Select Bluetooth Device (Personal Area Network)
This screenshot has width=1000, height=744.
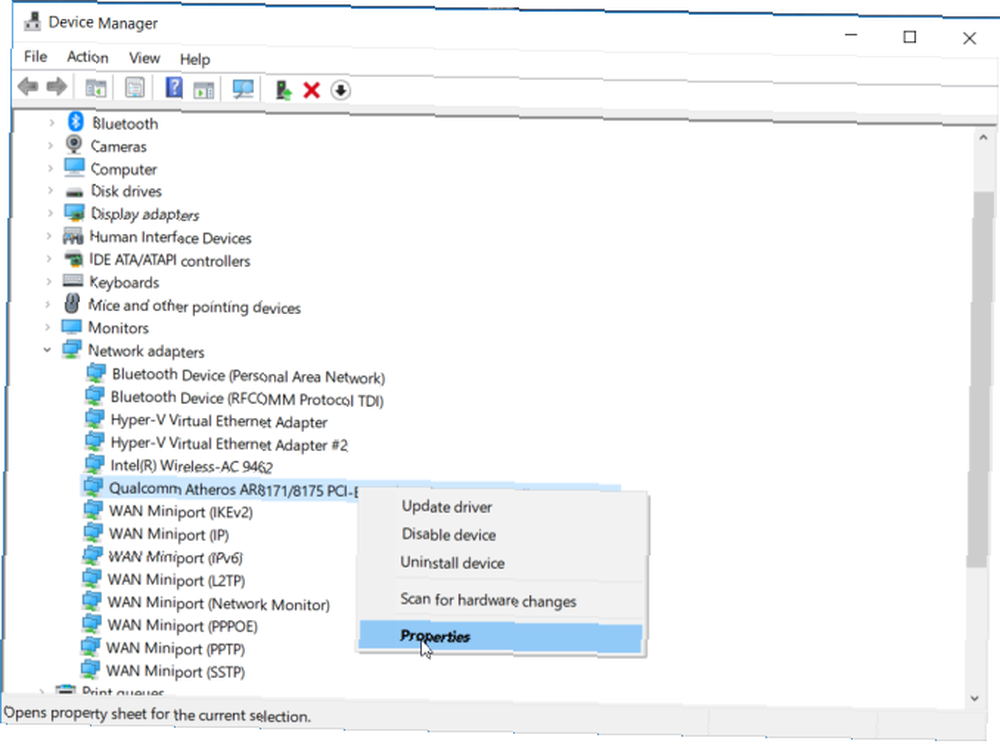tap(248, 376)
